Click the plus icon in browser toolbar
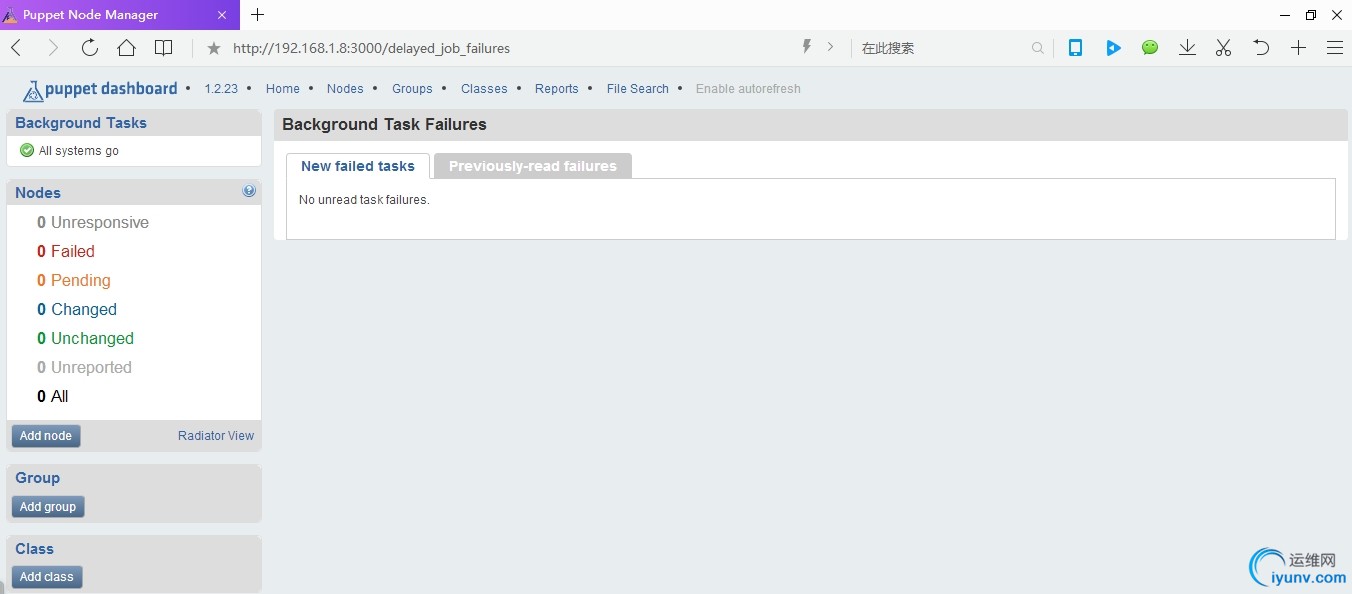Screen dimensions: 1352x594 (1298, 48)
